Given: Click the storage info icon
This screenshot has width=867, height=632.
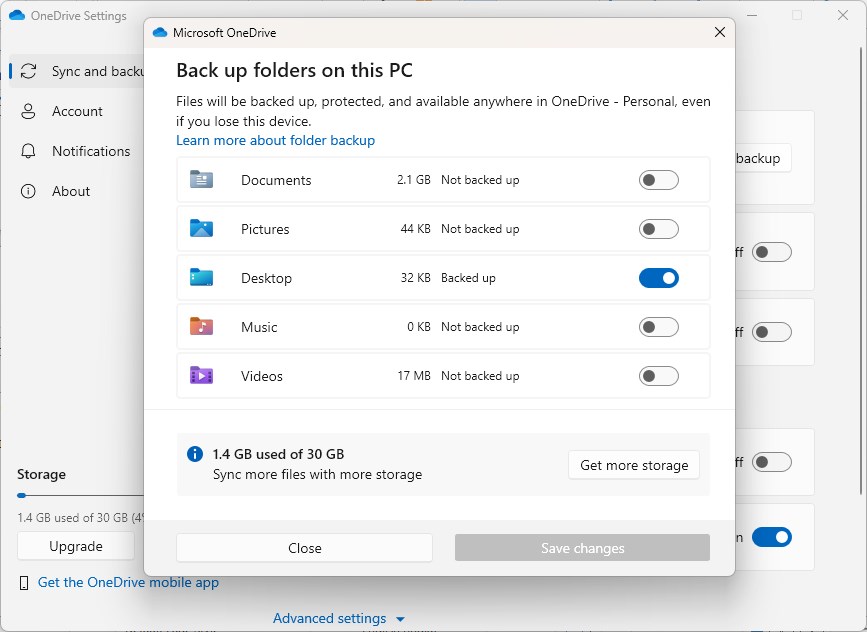Looking at the screenshot, I should [x=195, y=455].
